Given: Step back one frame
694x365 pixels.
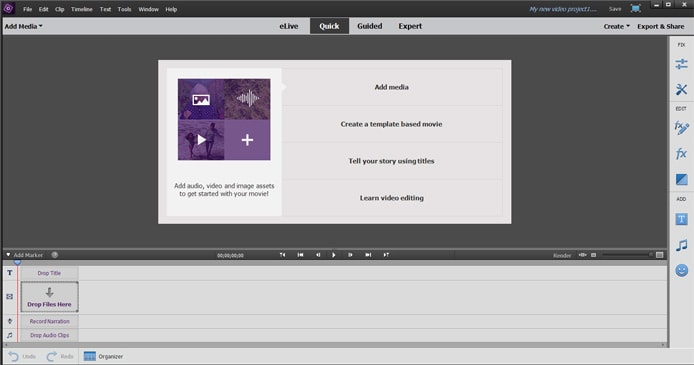Looking at the screenshot, I should pos(318,255).
